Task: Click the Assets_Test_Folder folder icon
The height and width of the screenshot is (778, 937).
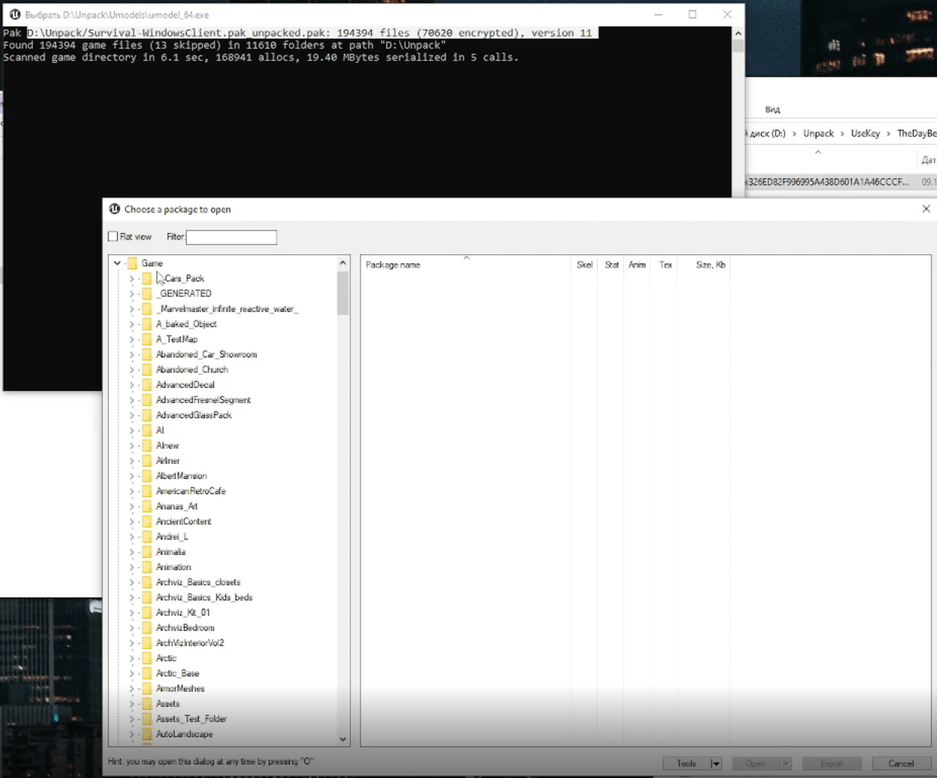Action: click(x=146, y=719)
